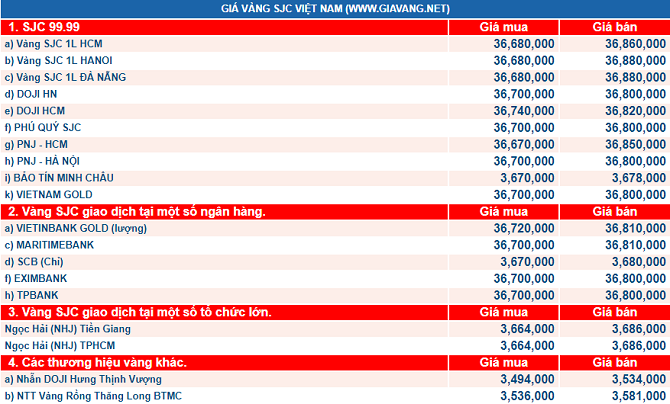The height and width of the screenshot is (404, 670).
Task: Click 'Giá bán' header in the bank section
Action: click(614, 212)
